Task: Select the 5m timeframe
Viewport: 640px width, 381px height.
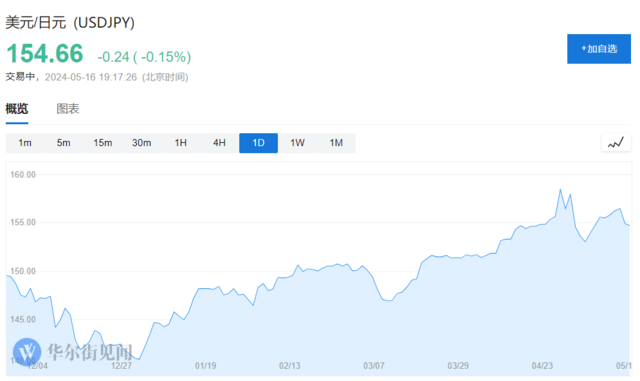Action: click(x=64, y=143)
